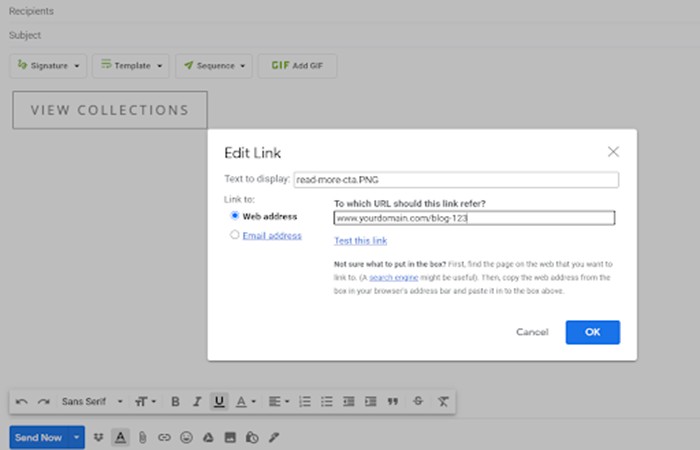Insert a numbered list
The image size is (700, 450).
(306, 401)
